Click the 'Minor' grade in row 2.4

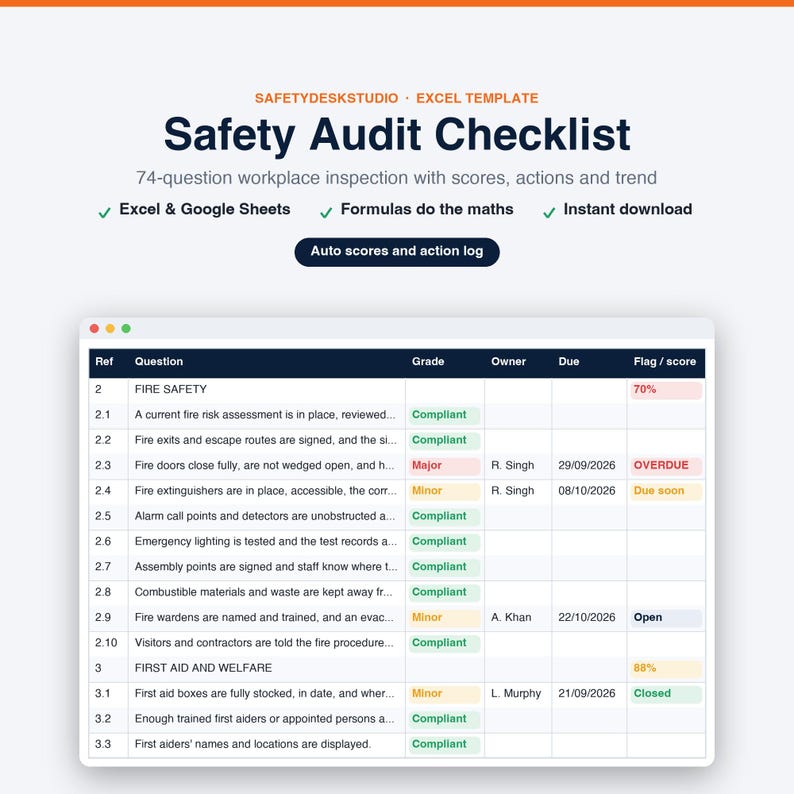[444, 491]
